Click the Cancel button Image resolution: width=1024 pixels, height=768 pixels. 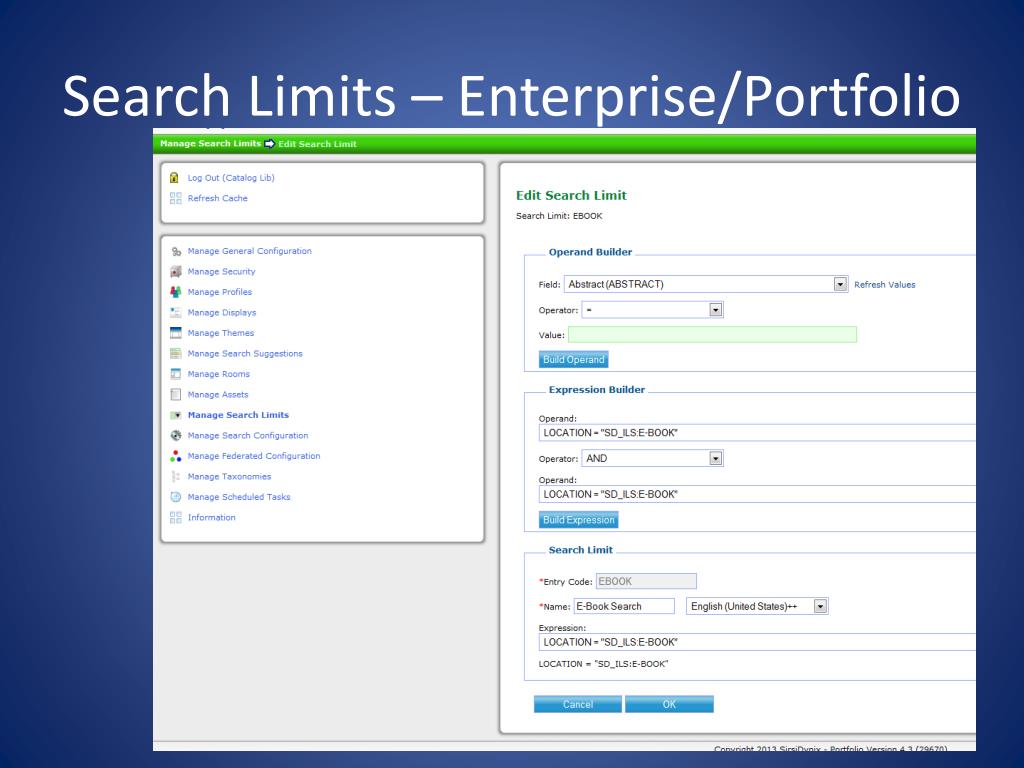pyautogui.click(x=578, y=704)
